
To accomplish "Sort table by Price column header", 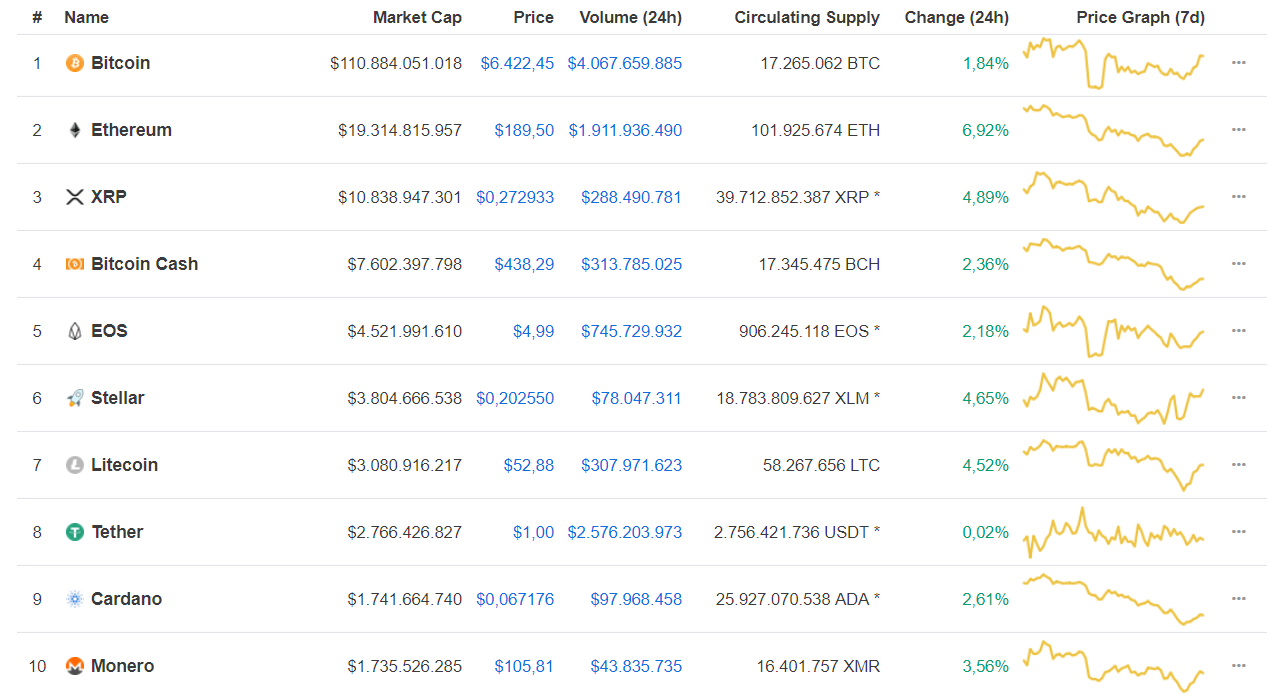I will (534, 17).
